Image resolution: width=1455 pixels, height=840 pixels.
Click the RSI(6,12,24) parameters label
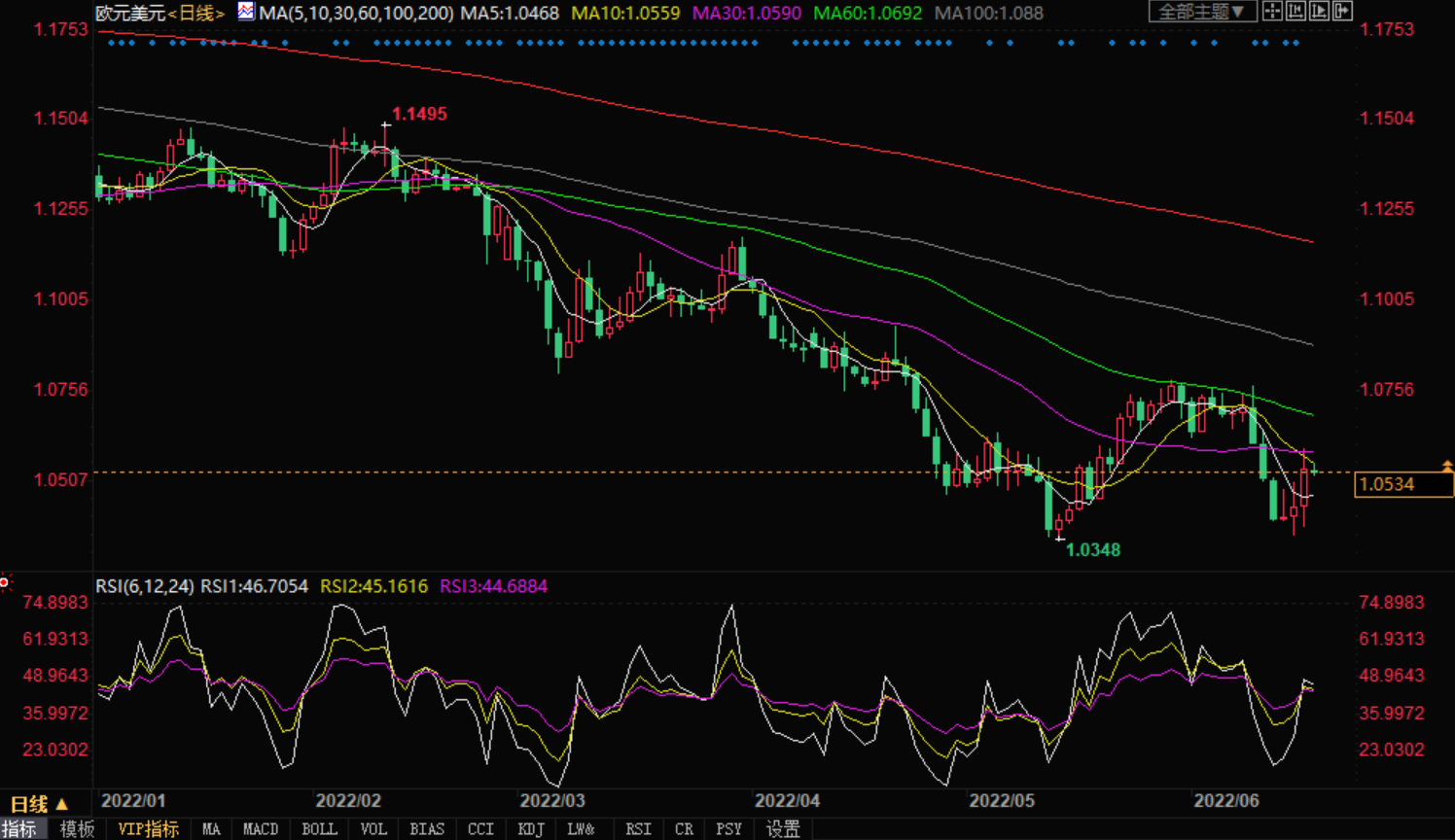click(x=144, y=586)
